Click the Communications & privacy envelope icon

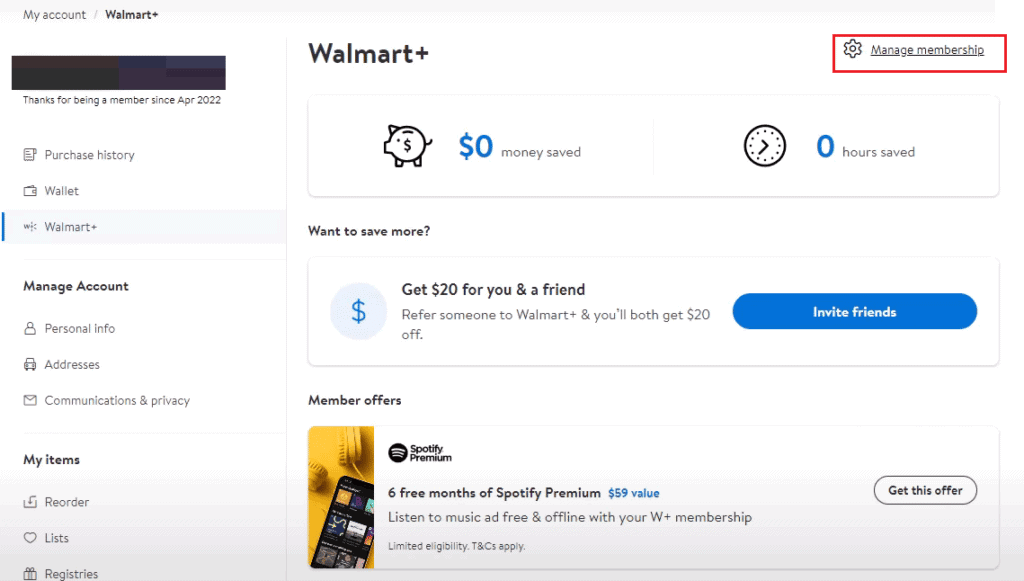[x=30, y=401]
